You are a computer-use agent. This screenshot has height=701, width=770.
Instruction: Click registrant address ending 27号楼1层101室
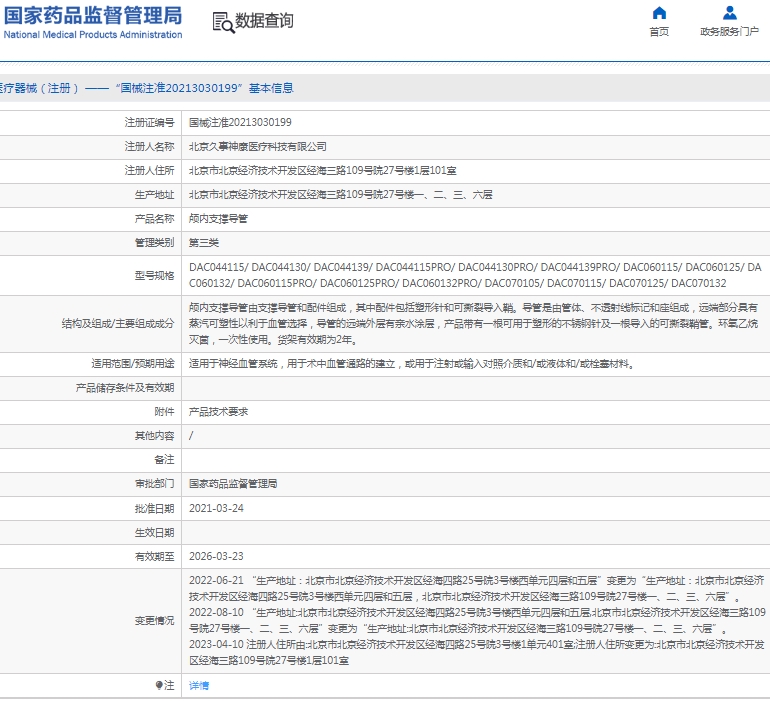[x=323, y=170]
